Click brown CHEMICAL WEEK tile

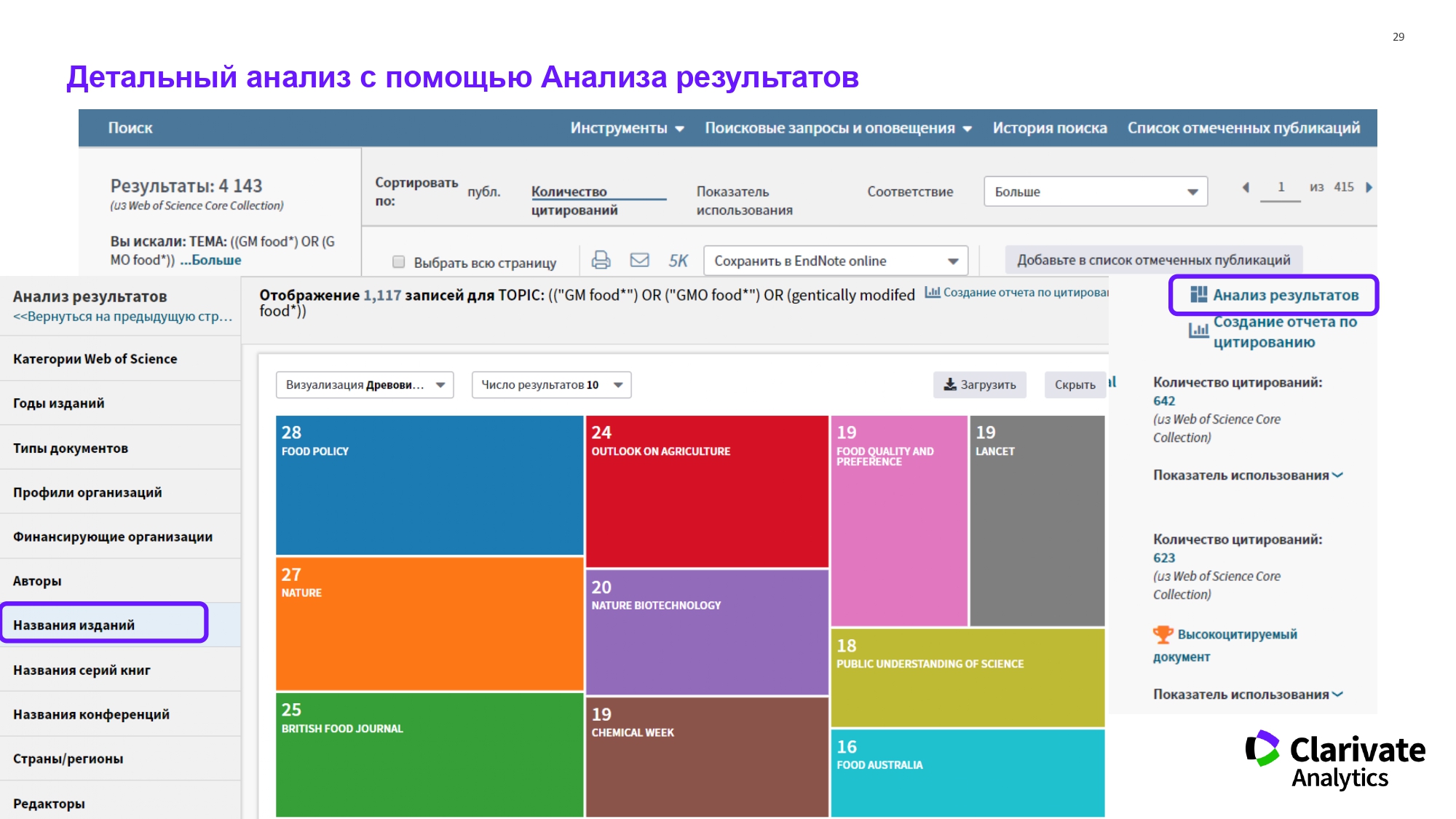[x=707, y=757]
